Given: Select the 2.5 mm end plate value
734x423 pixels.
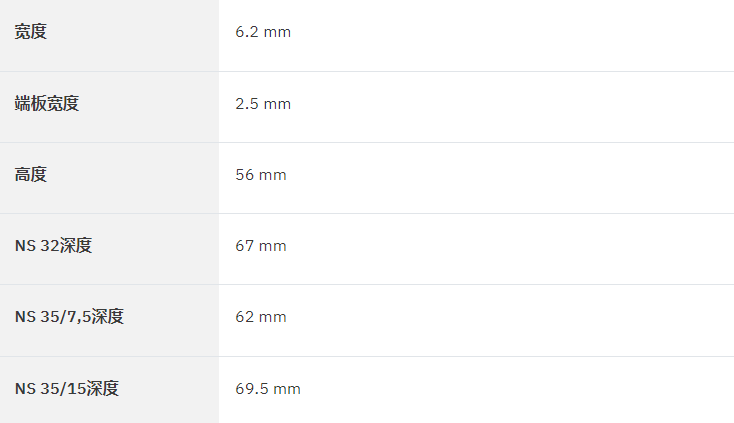Looking at the screenshot, I should coord(263,103).
